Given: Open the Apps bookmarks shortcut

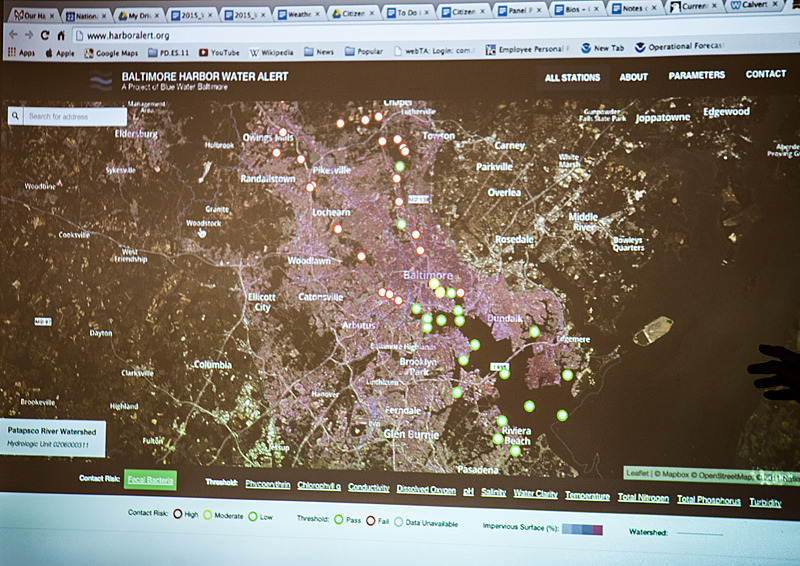Looking at the screenshot, I should pos(20,51).
